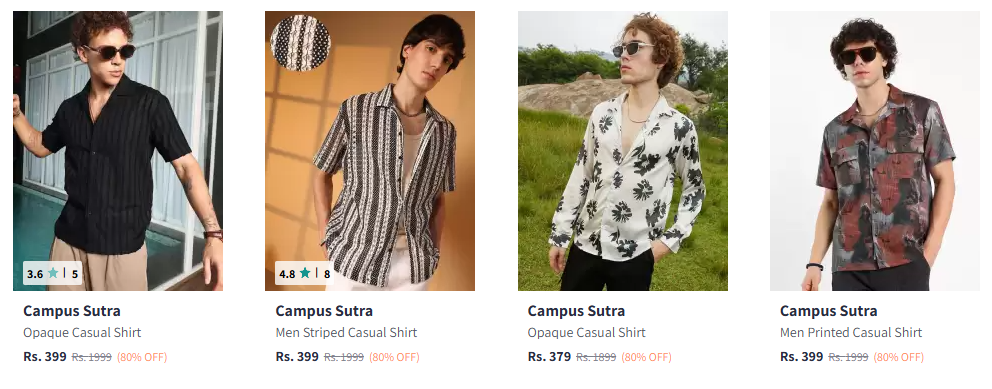
Task: Click 80% OFF label on printed shirt
Action: click(898, 357)
